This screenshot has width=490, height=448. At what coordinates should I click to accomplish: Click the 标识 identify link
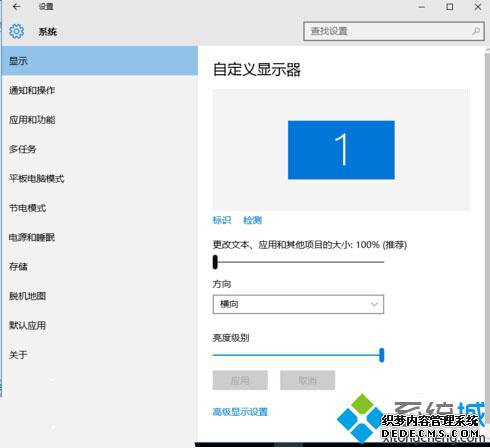(222, 220)
